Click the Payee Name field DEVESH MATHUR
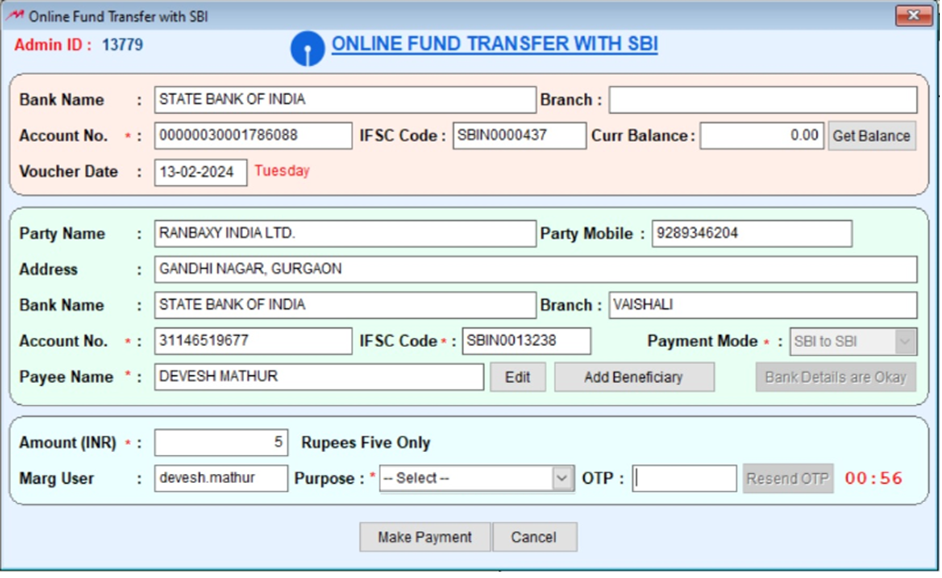 point(319,377)
